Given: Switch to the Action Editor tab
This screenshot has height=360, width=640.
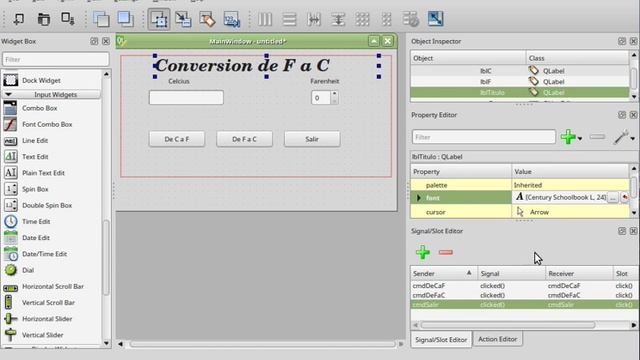Looking at the screenshot, I should pyautogui.click(x=497, y=339).
